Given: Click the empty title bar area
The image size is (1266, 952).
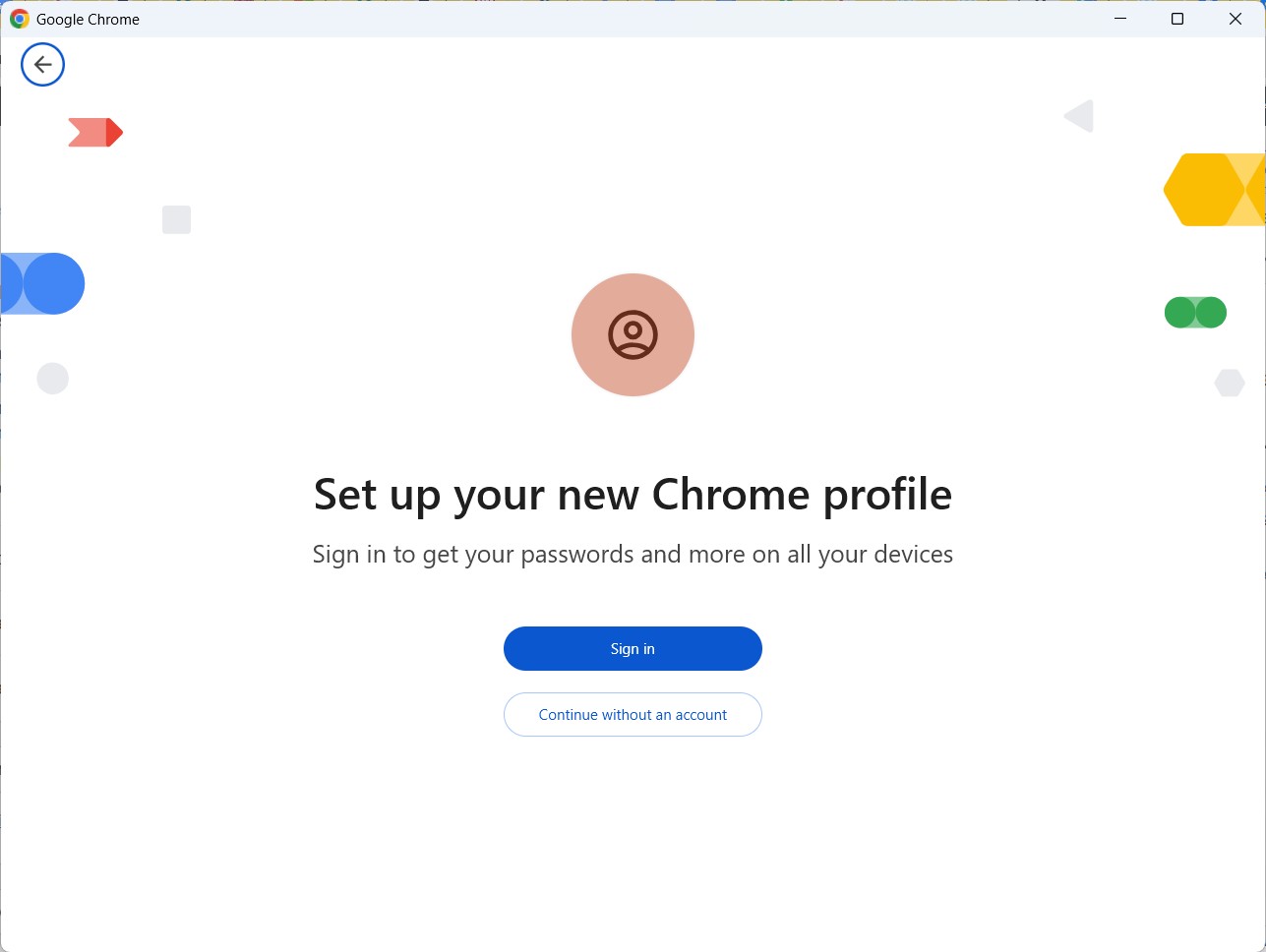Looking at the screenshot, I should (610, 19).
